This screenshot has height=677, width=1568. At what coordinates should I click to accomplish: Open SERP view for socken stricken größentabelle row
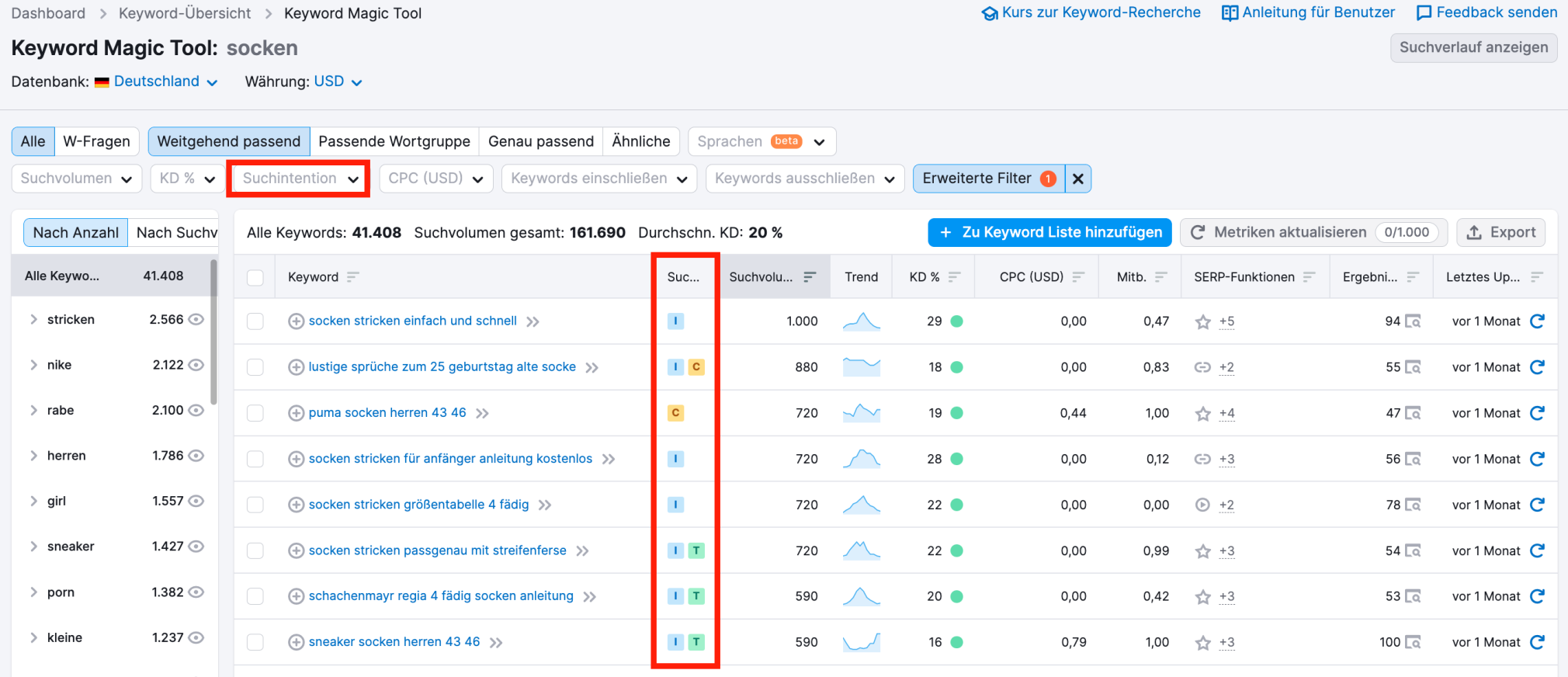(x=1414, y=505)
